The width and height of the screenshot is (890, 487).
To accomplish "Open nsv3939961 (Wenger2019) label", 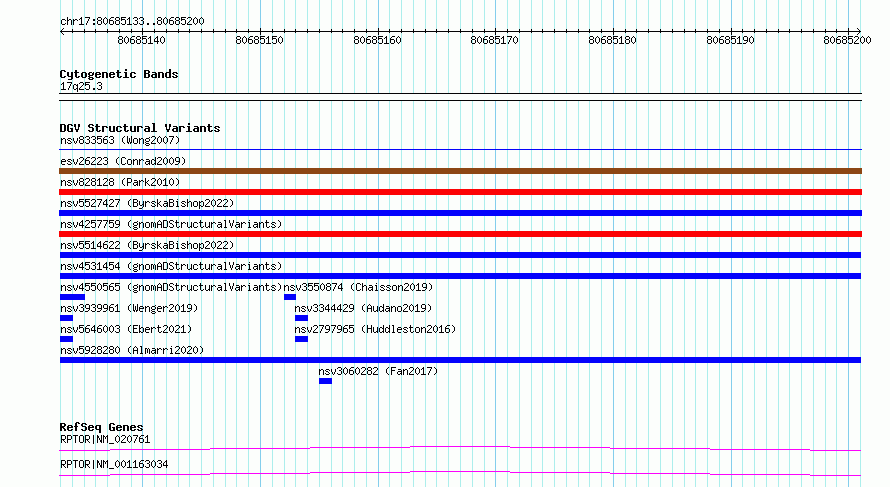I will coord(129,308).
